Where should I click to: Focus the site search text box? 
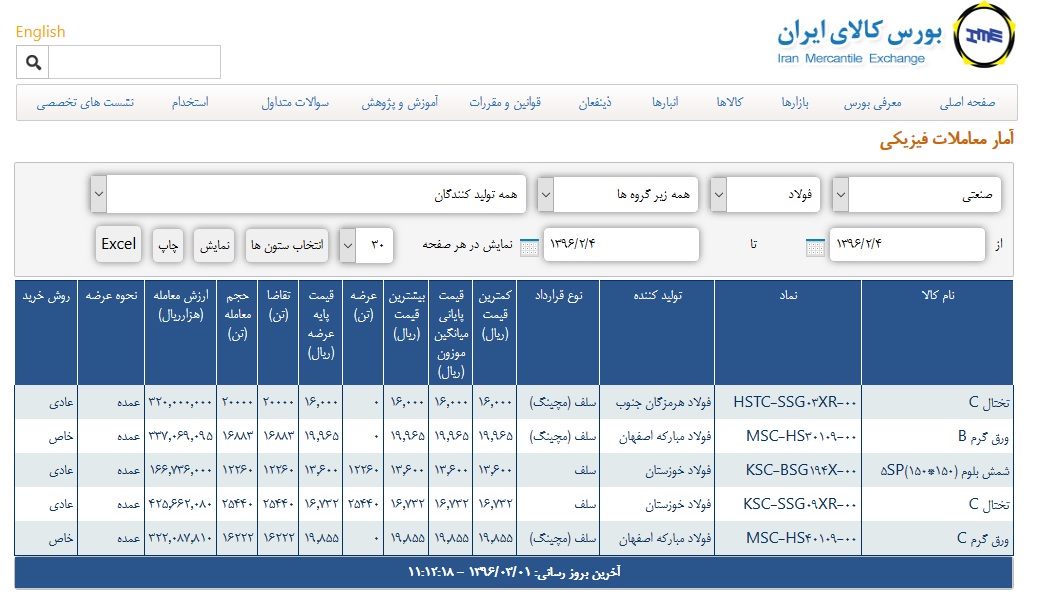134,63
